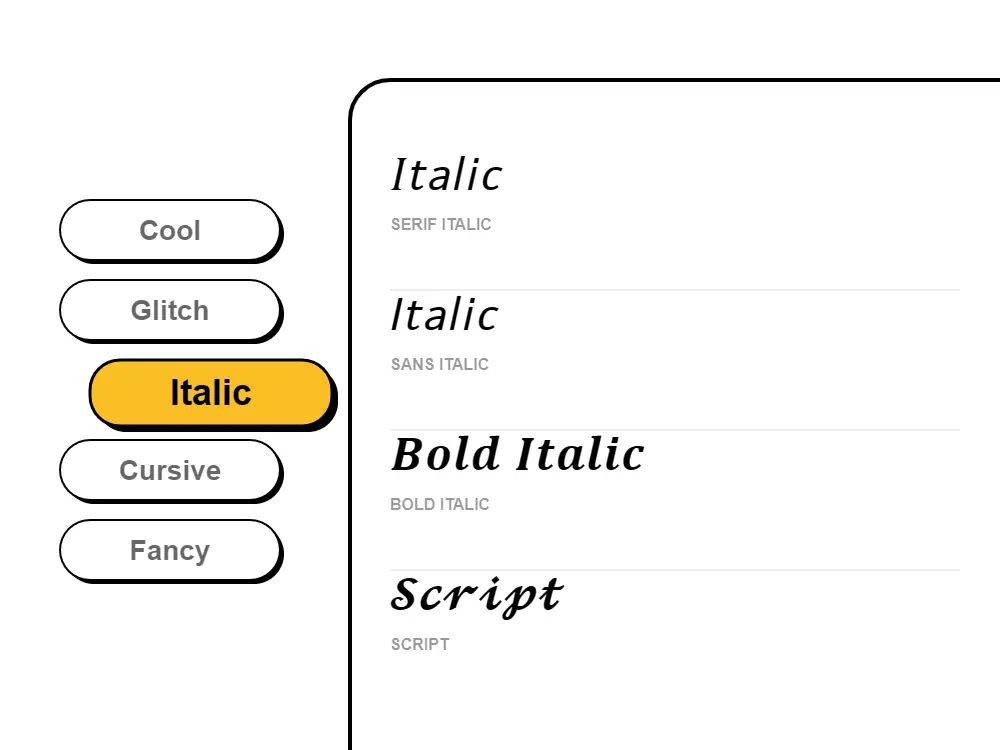Image resolution: width=1000 pixels, height=750 pixels.
Task: Show the Fancy fonts list
Action: [171, 550]
